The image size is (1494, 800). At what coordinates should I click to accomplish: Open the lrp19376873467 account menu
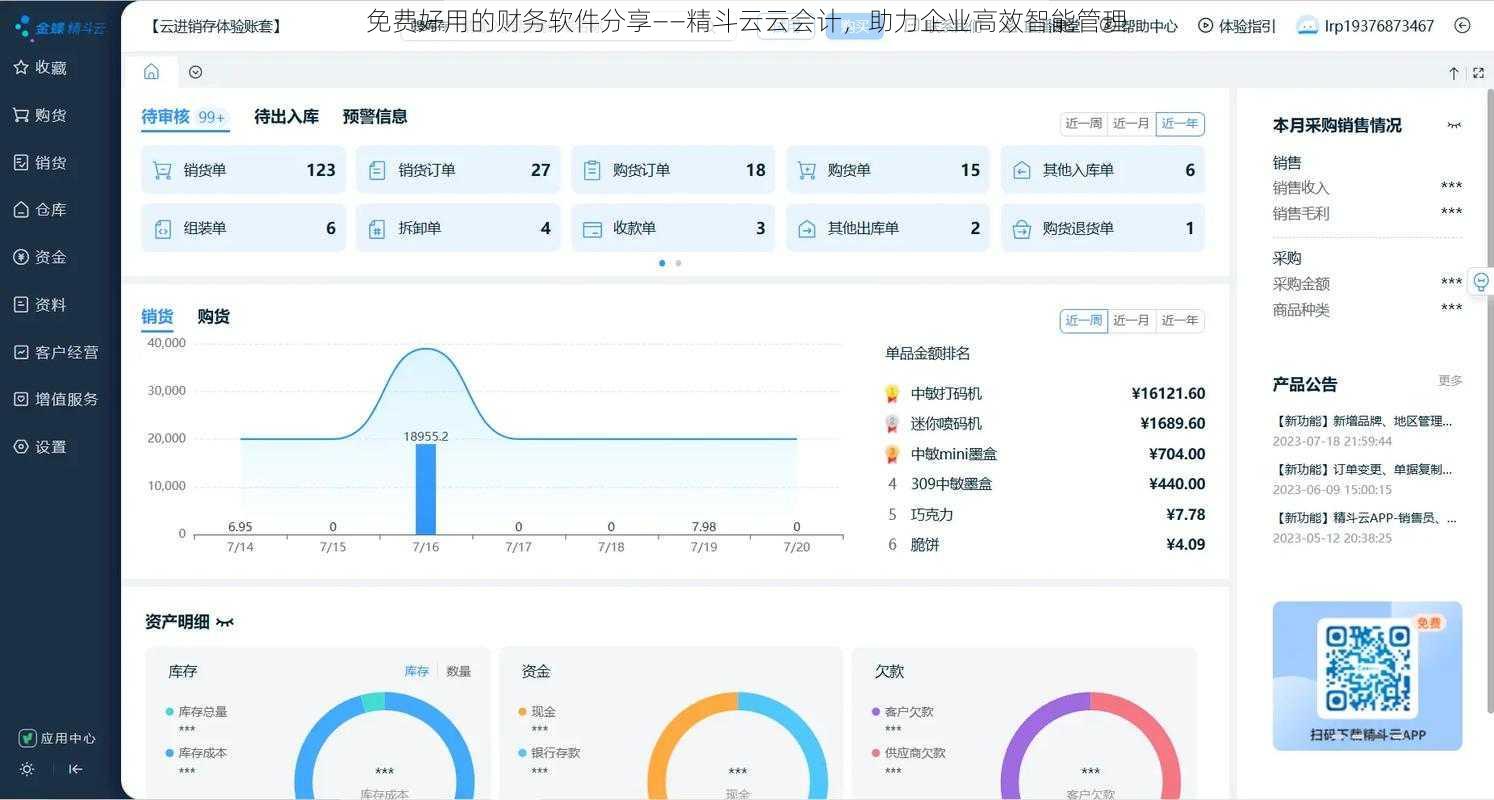[x=1365, y=26]
